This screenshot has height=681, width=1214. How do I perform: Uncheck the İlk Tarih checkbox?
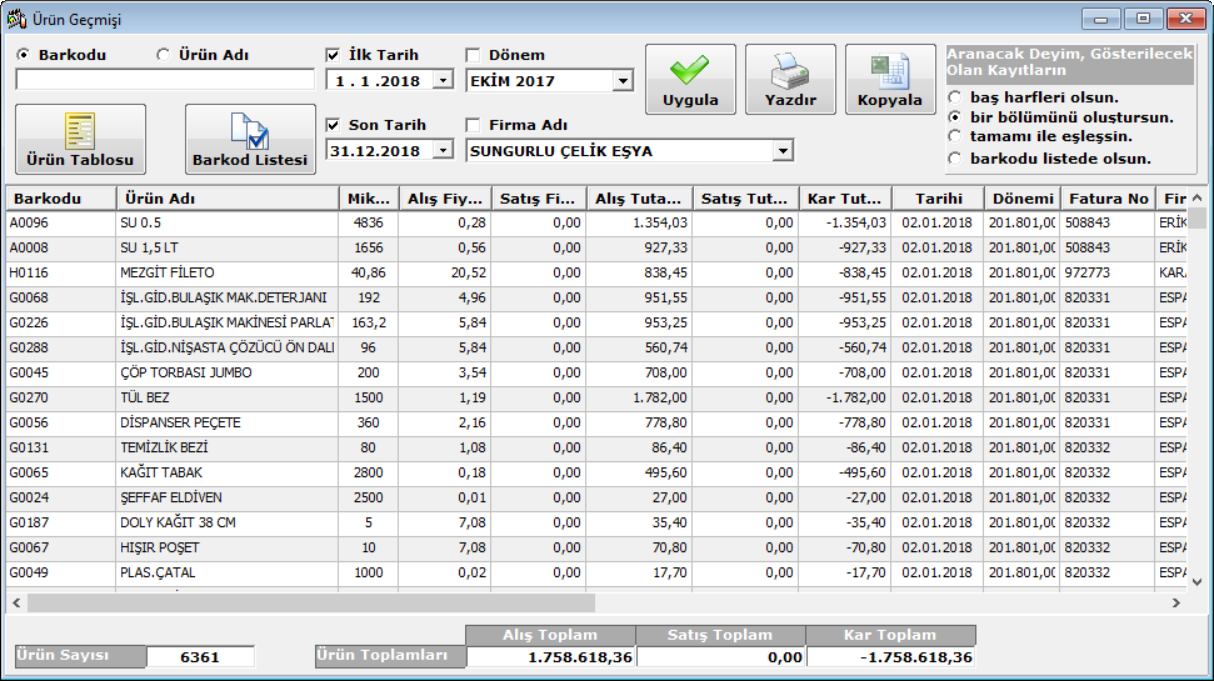pos(334,55)
